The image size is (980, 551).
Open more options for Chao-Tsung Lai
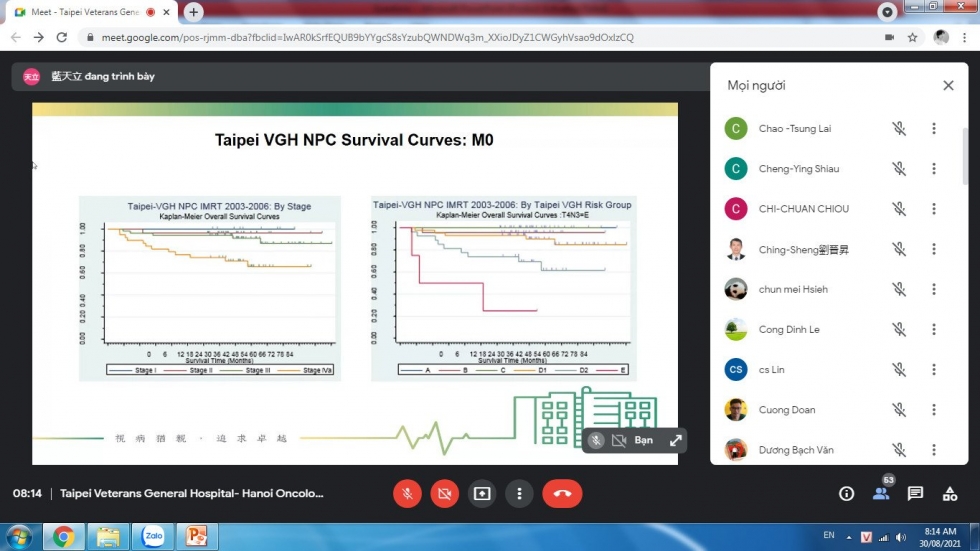933,128
